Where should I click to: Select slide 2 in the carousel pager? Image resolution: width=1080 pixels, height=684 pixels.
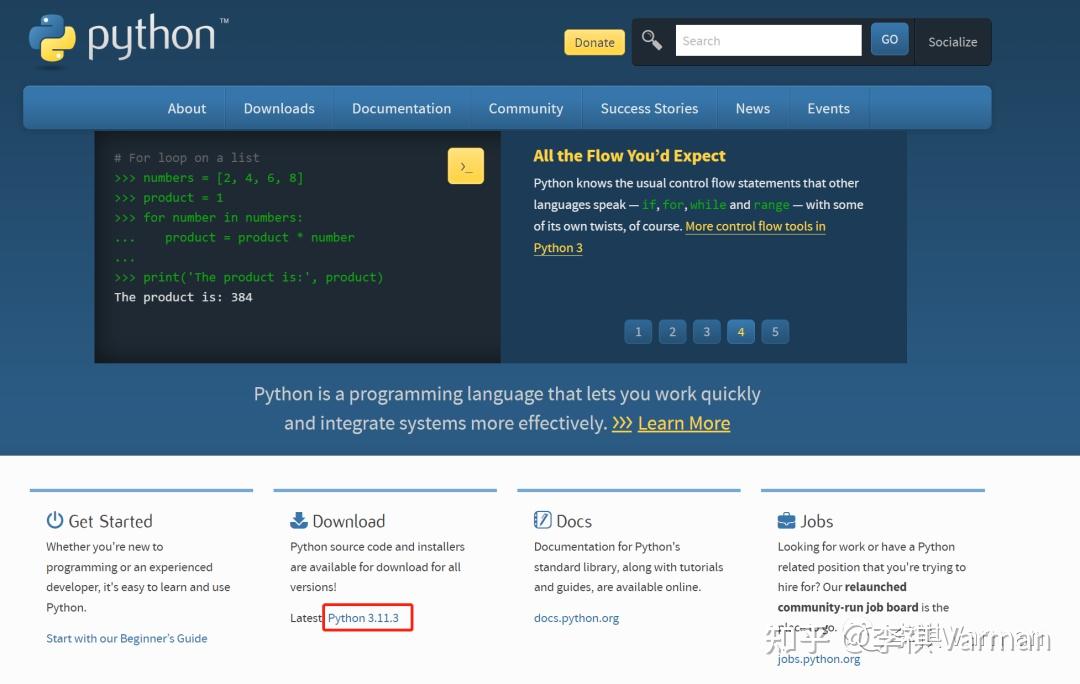(x=672, y=331)
